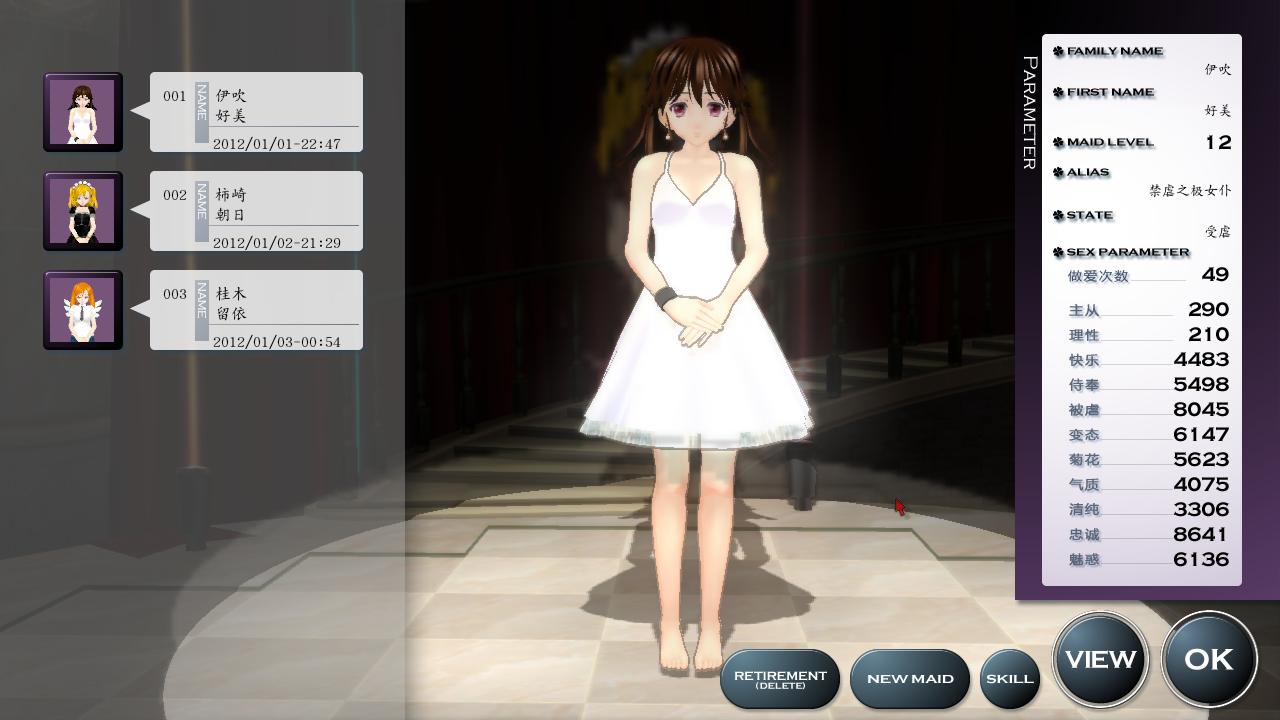Click the parameter value 6136
This screenshot has width=1280, height=720.
pos(1202,559)
